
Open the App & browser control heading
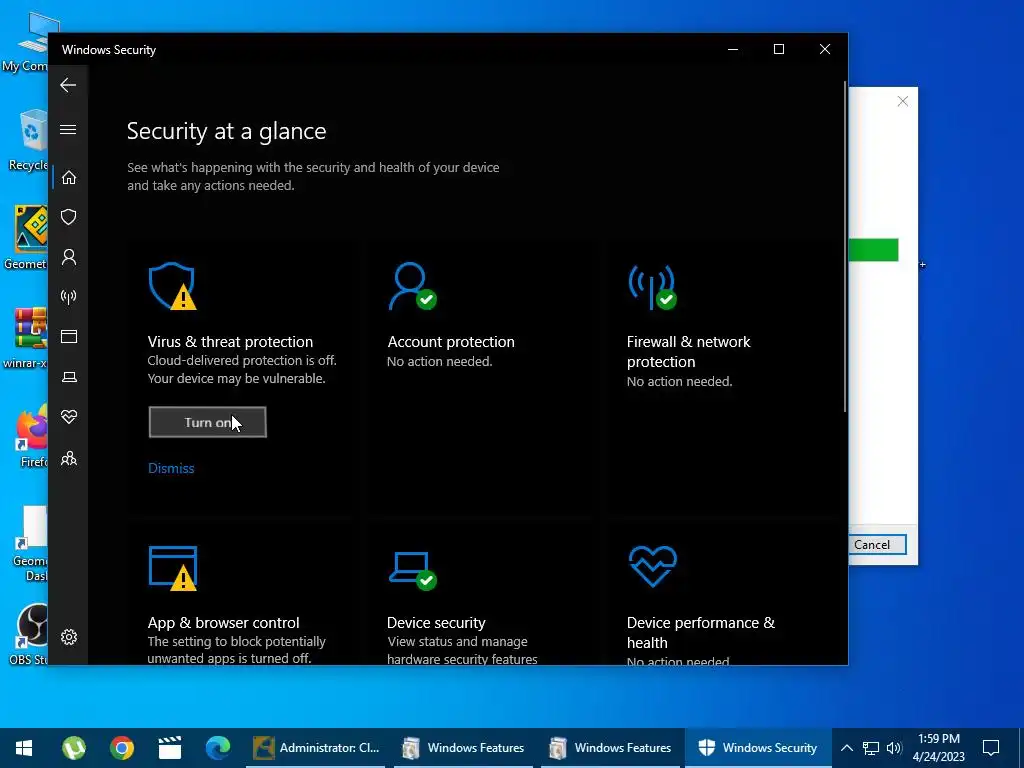(x=223, y=622)
